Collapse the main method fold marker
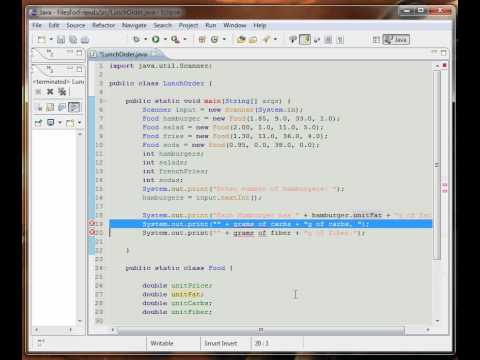The width and height of the screenshot is (480, 360). 105,101
